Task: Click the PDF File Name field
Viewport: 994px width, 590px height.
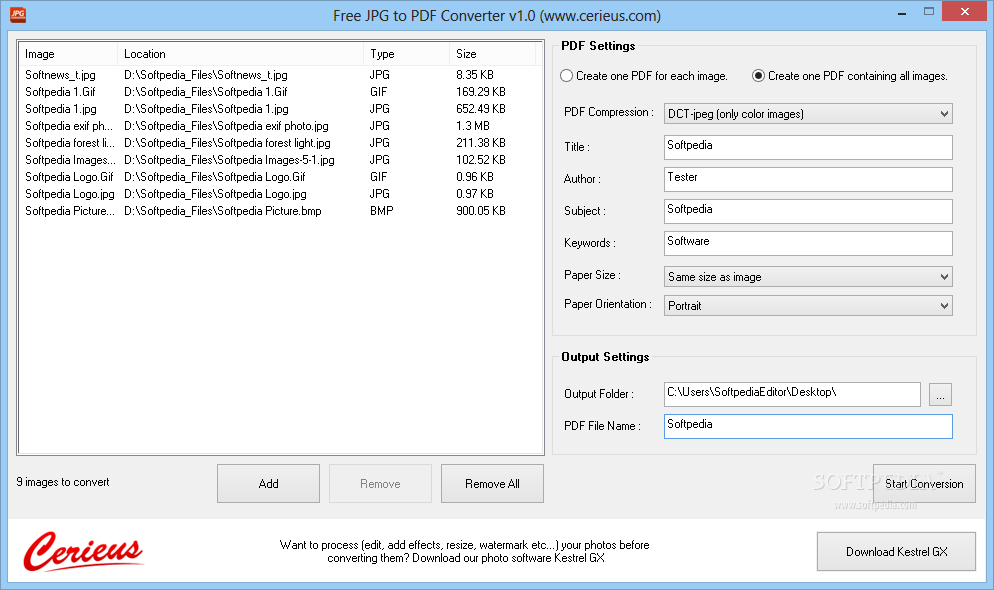Action: tap(808, 426)
